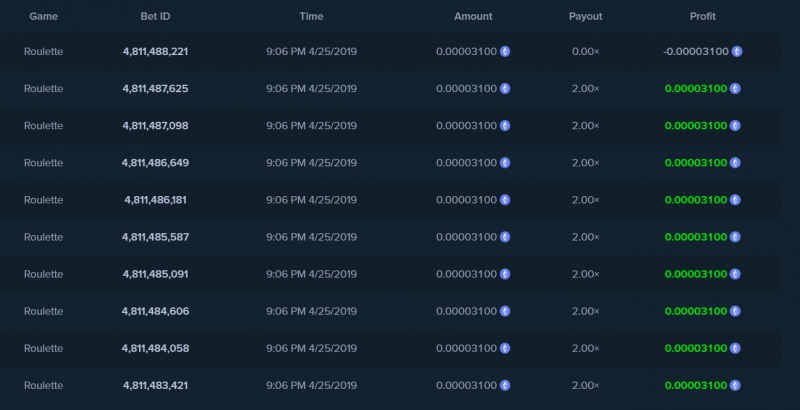Click the Profit Ethereum icon for bet 4,811,485,587
The image size is (800, 410).
point(735,237)
